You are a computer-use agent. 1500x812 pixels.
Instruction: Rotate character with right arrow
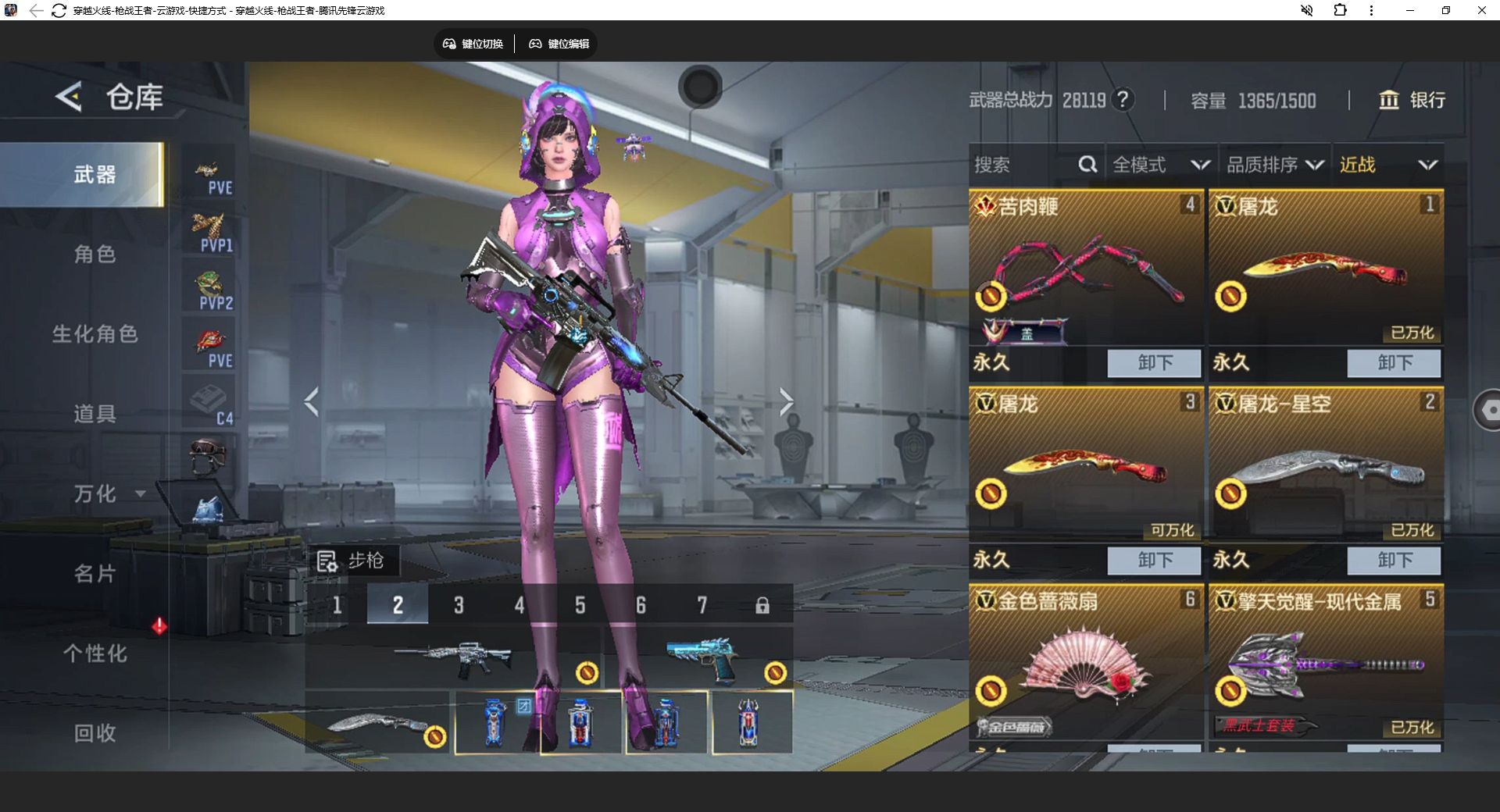[x=786, y=402]
